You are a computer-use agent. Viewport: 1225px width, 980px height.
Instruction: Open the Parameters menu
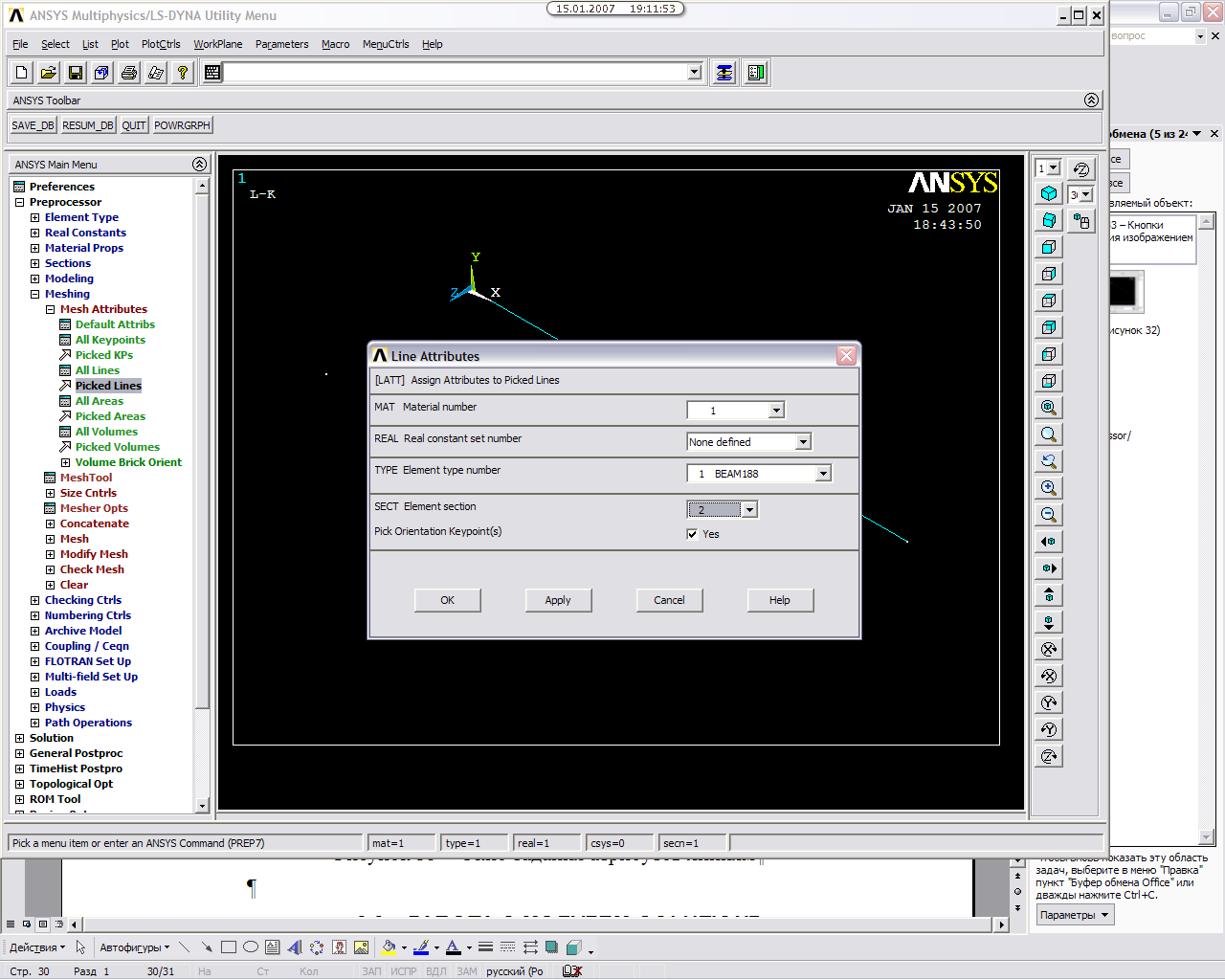pos(282,44)
